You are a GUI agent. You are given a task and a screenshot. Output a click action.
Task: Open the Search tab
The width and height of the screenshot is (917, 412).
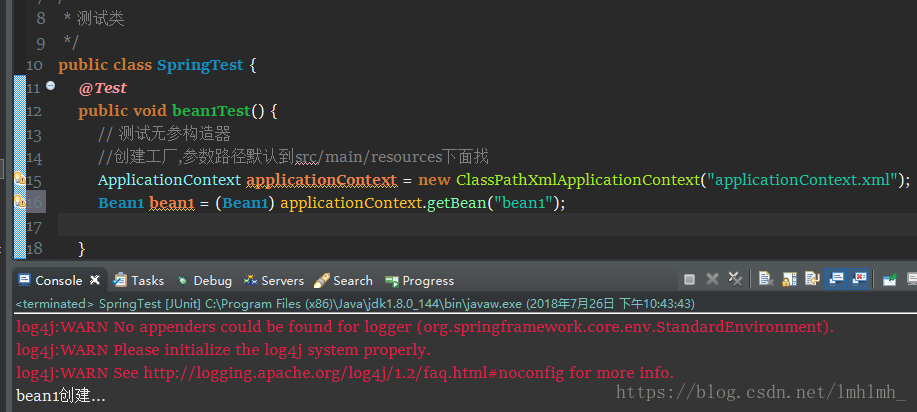point(343,281)
